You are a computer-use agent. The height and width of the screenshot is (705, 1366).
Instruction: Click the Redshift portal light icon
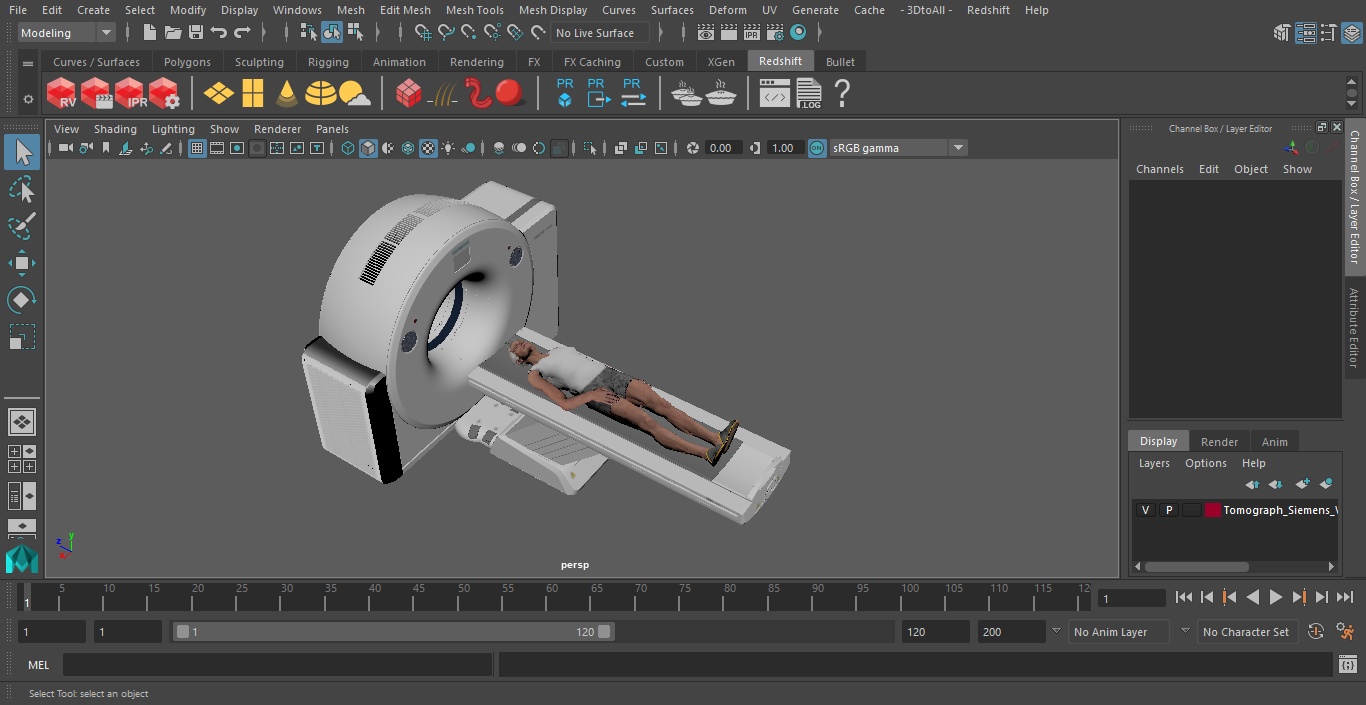[253, 94]
